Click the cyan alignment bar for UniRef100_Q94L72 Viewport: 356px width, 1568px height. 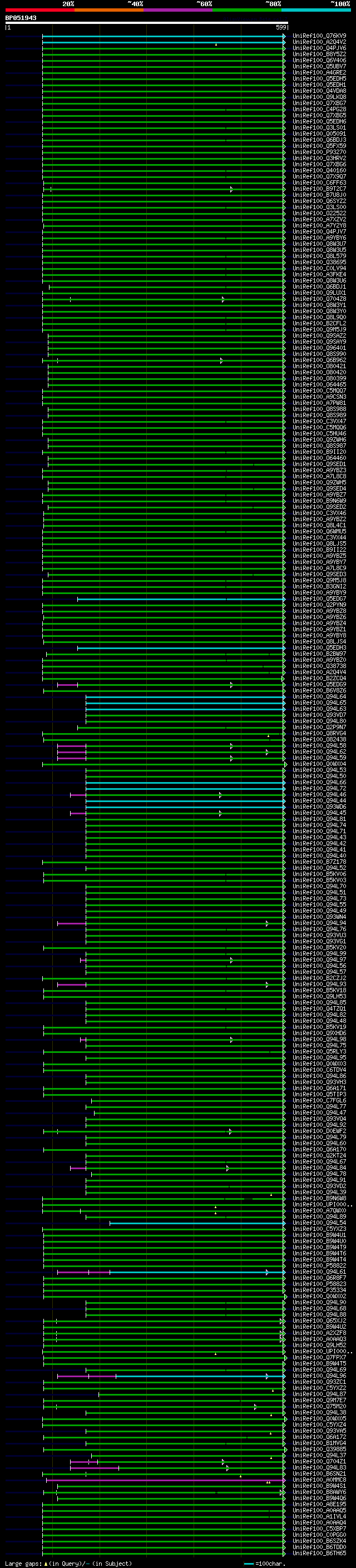click(x=185, y=789)
